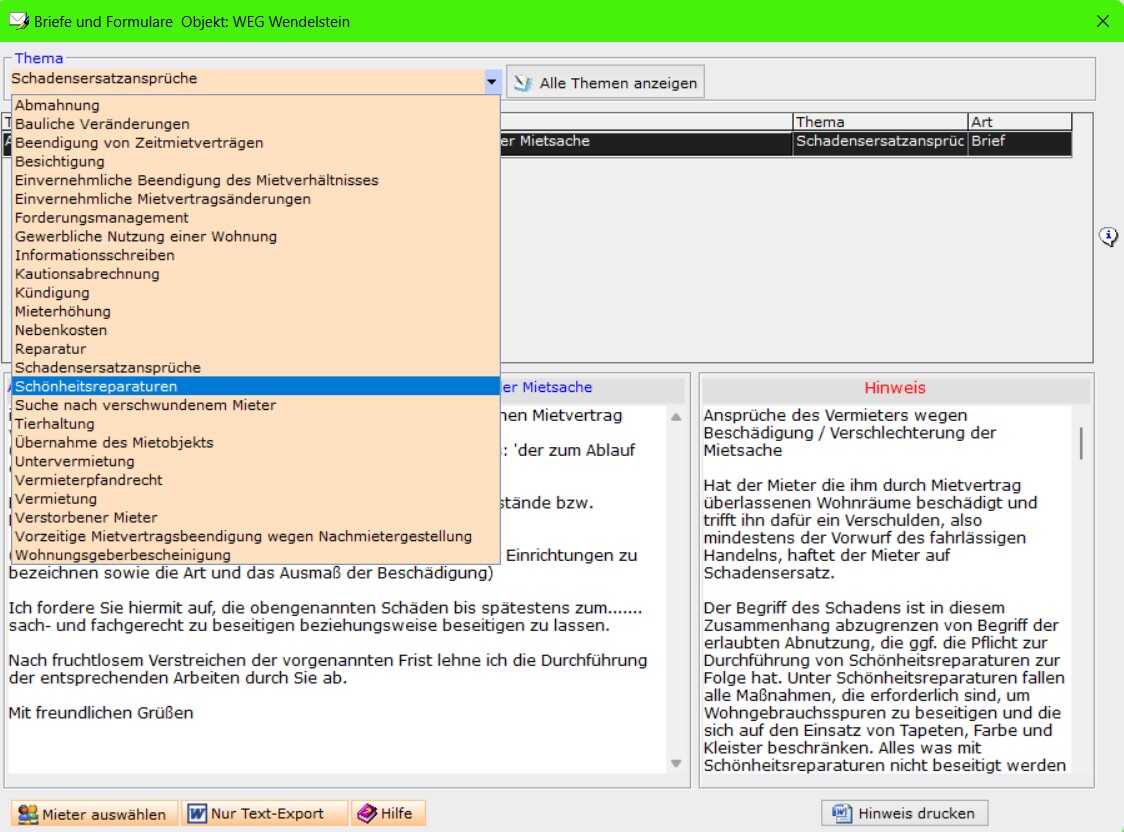Open Hilfe button
Viewport: 1124px width, 832px height.
pos(388,813)
